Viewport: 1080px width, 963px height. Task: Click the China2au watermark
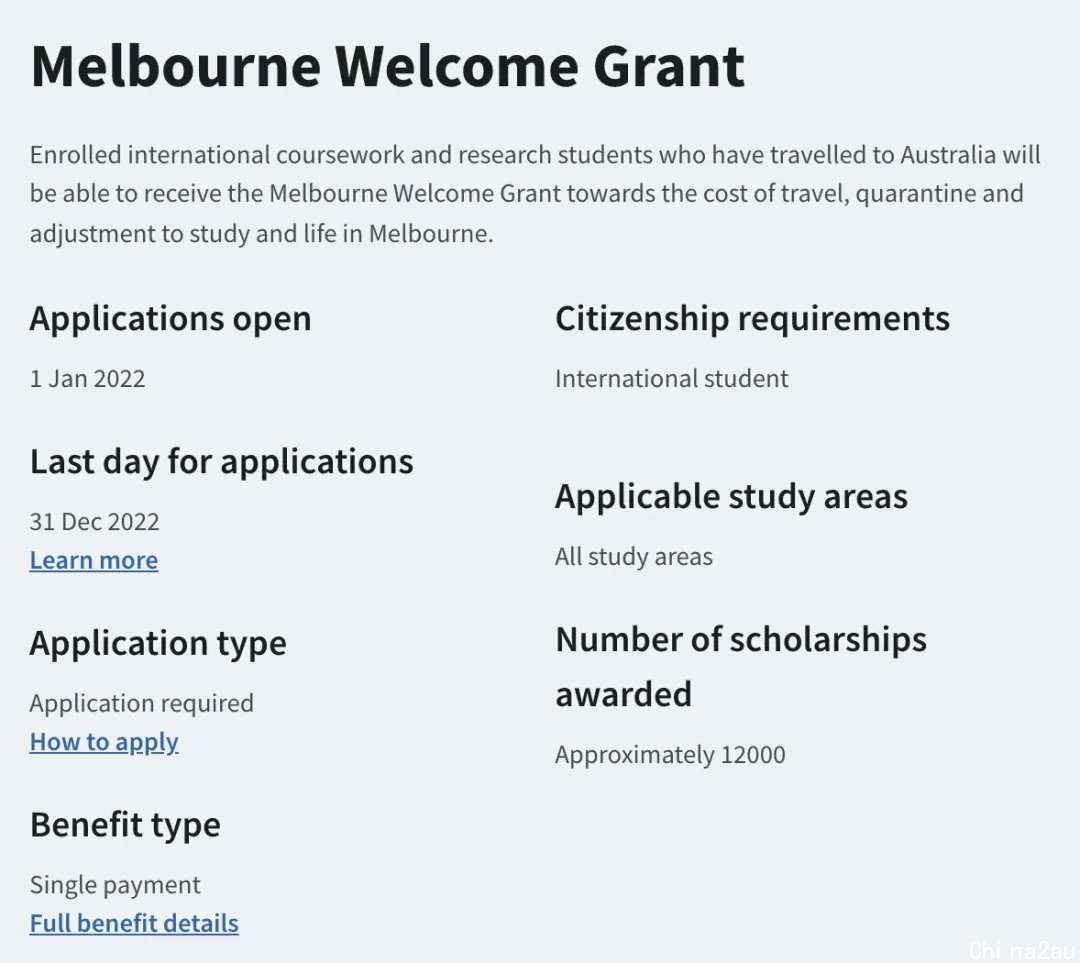[x=1022, y=950]
